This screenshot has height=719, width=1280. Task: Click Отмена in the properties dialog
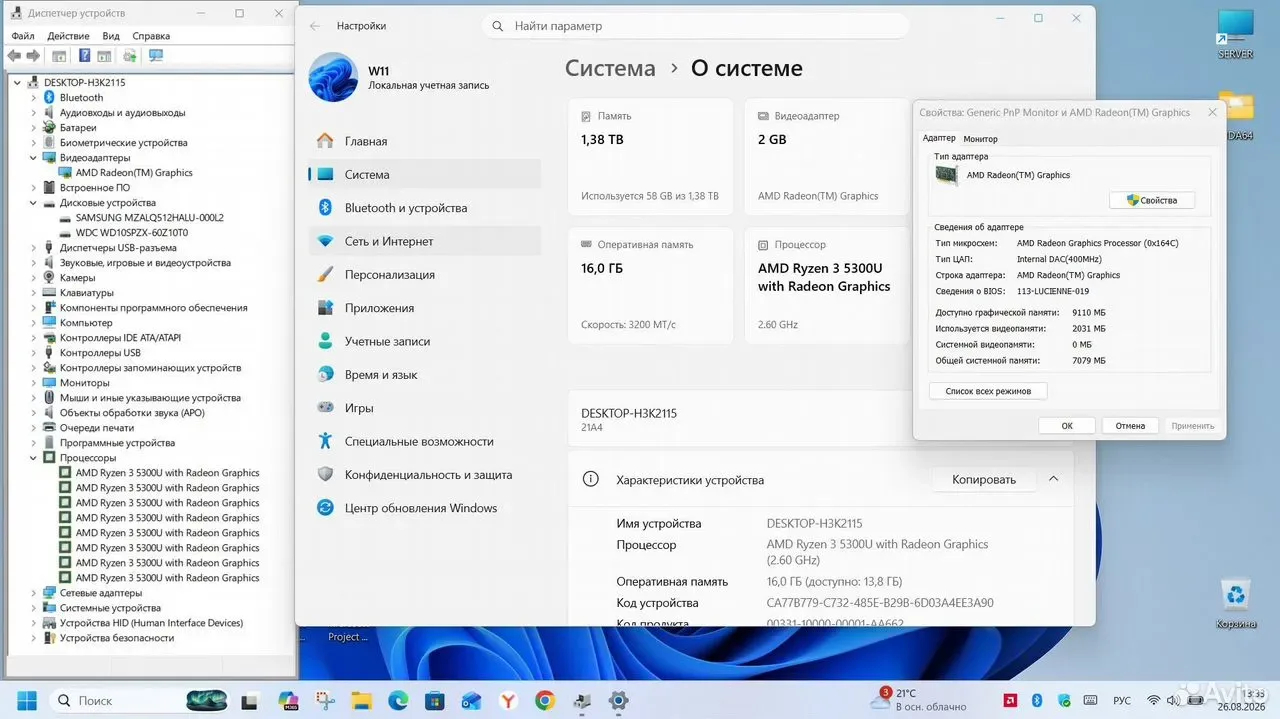1130,426
